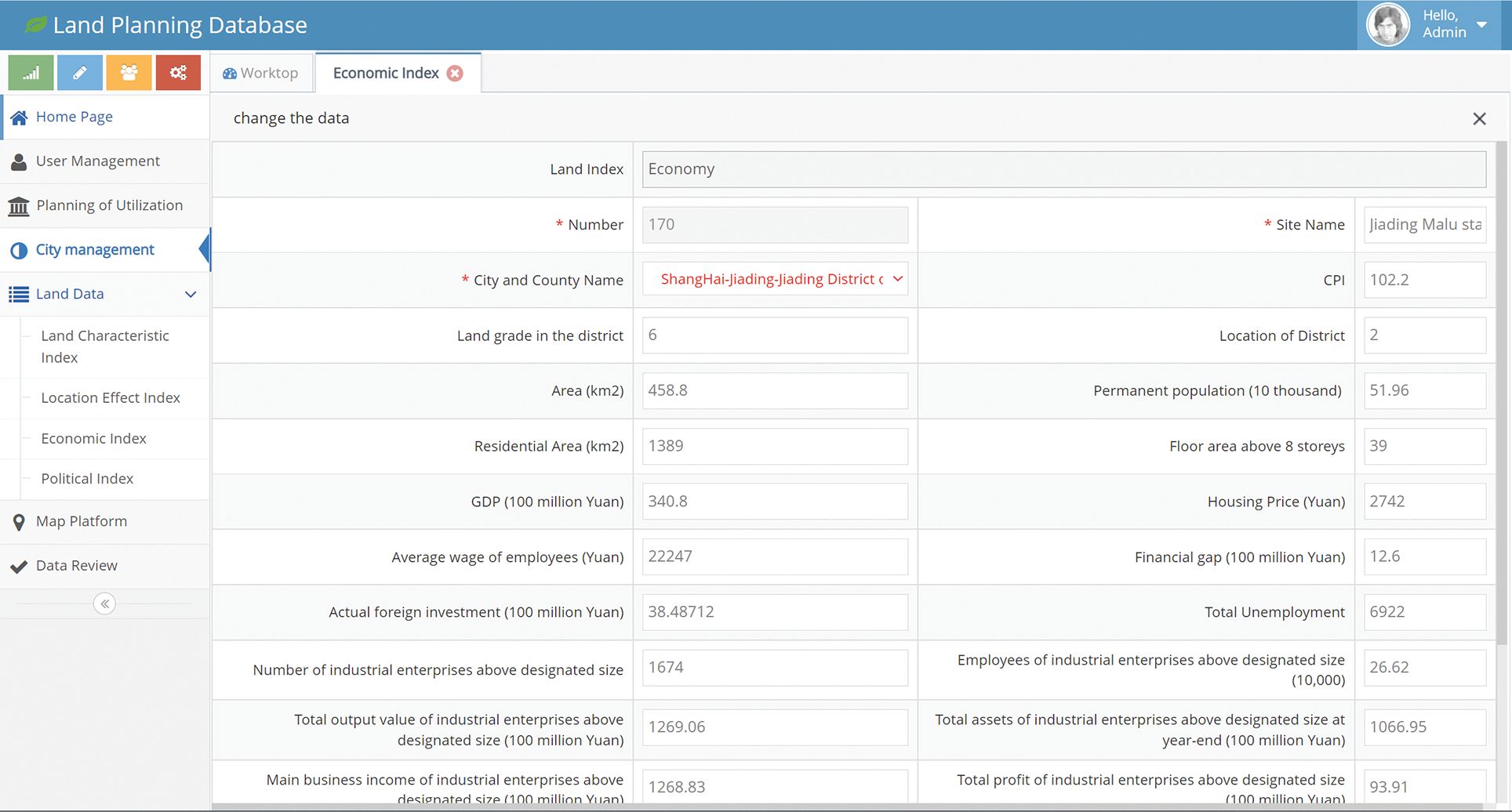Switch to the Worktop tab
The image size is (1512, 812).
(261, 73)
